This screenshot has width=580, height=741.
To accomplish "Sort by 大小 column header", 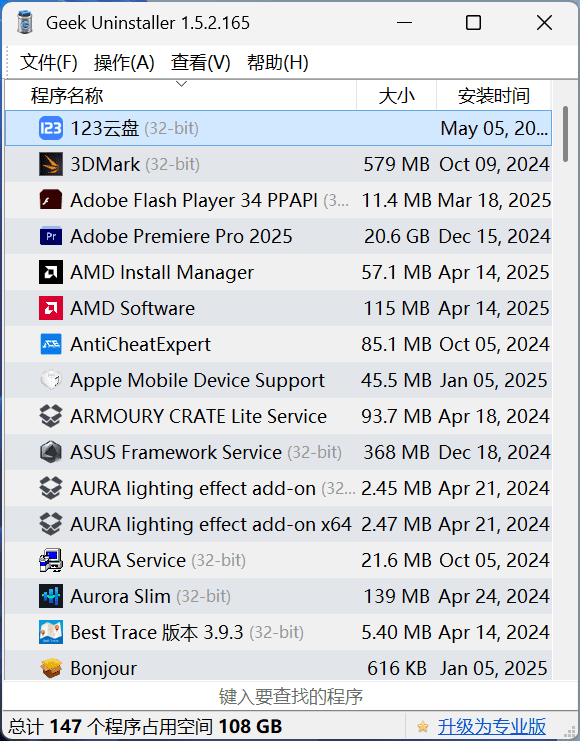I will tap(397, 95).
